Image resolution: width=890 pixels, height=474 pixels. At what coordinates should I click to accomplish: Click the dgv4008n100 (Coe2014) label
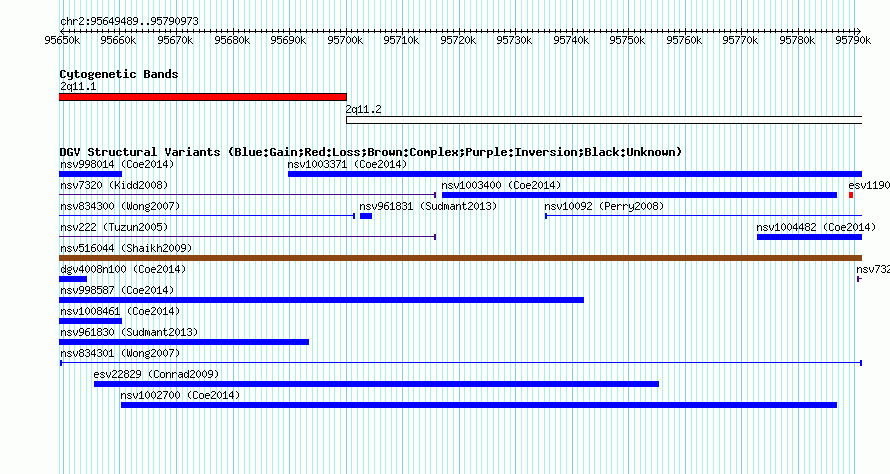click(123, 269)
